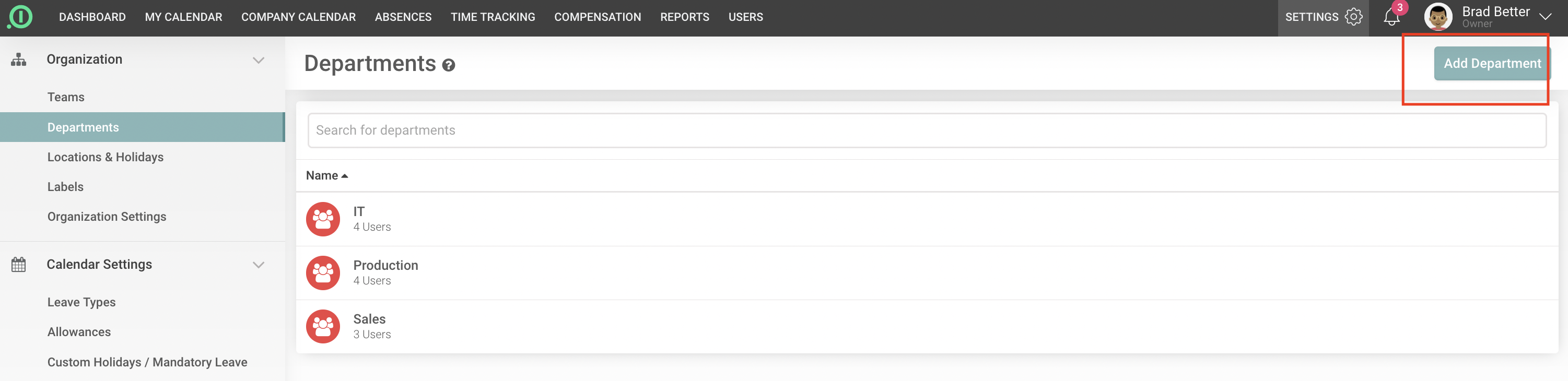
Task: Click the IT department group icon
Action: pos(323,219)
